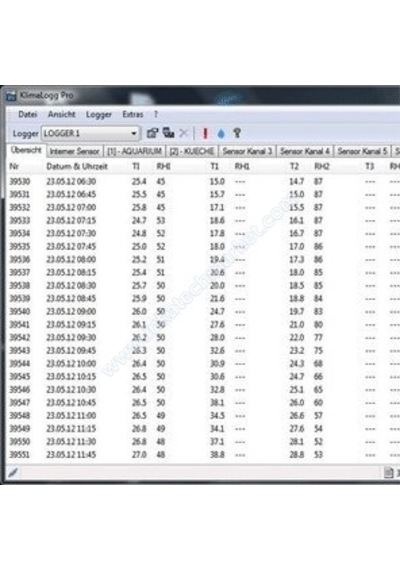The height and width of the screenshot is (570, 400).
Task: Open the LOGGER 1 dropdown
Action: [91, 133]
